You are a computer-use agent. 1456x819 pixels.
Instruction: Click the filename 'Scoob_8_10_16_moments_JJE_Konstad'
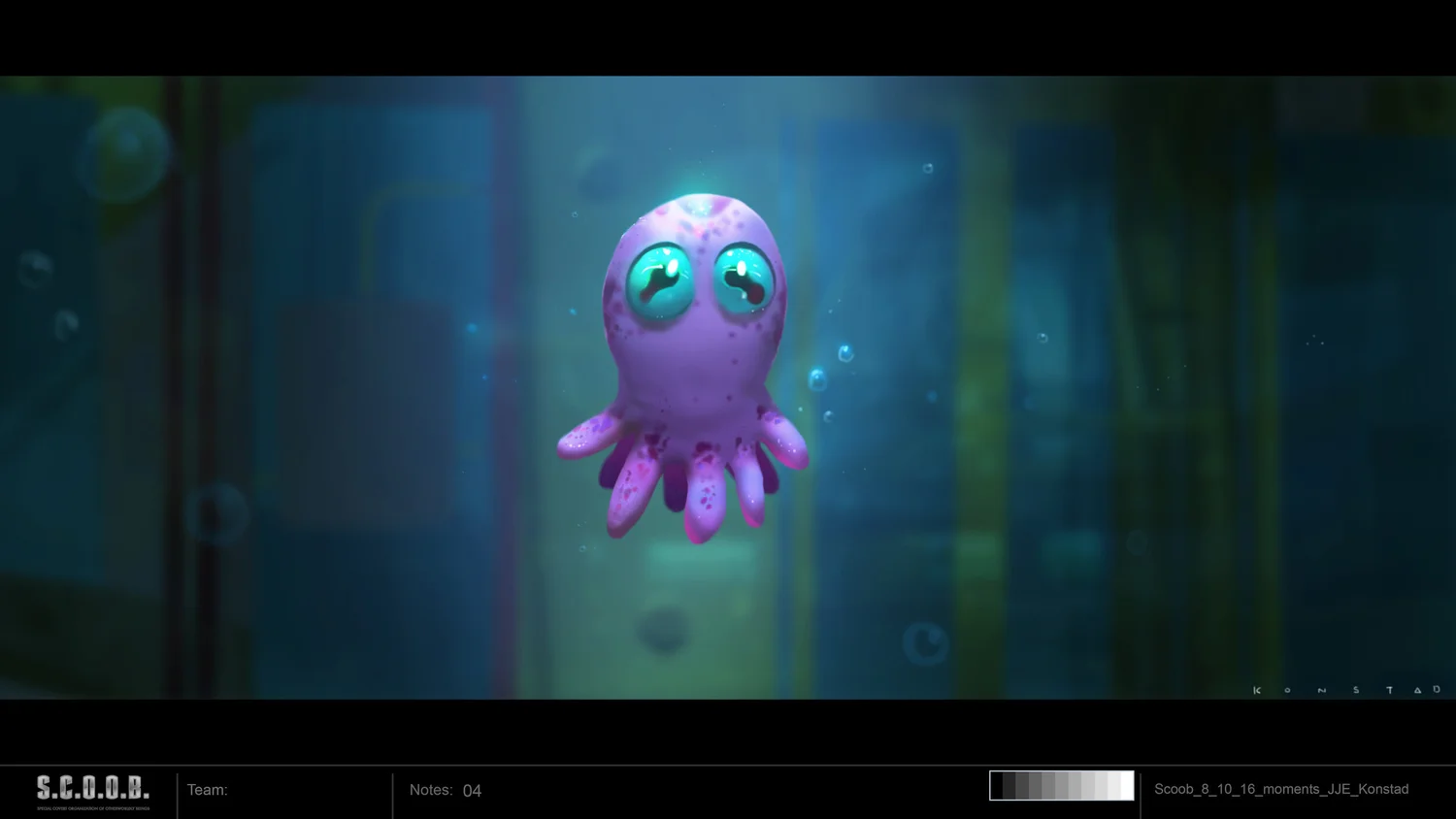pyautogui.click(x=1281, y=789)
